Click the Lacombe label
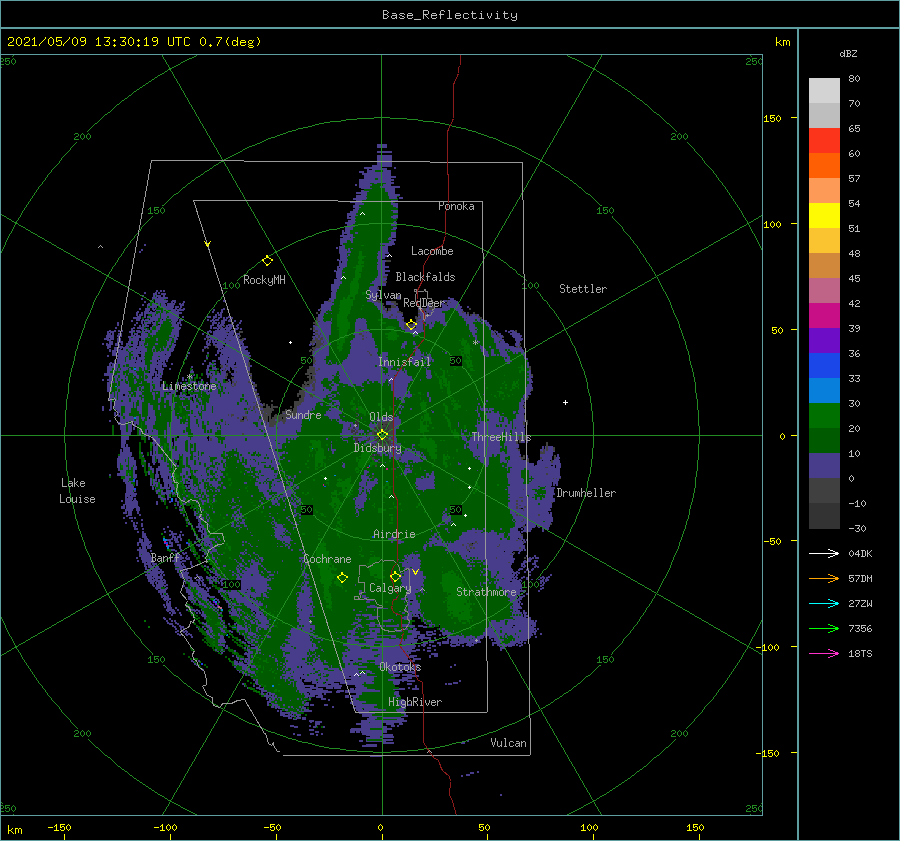The image size is (900, 841). (x=432, y=251)
